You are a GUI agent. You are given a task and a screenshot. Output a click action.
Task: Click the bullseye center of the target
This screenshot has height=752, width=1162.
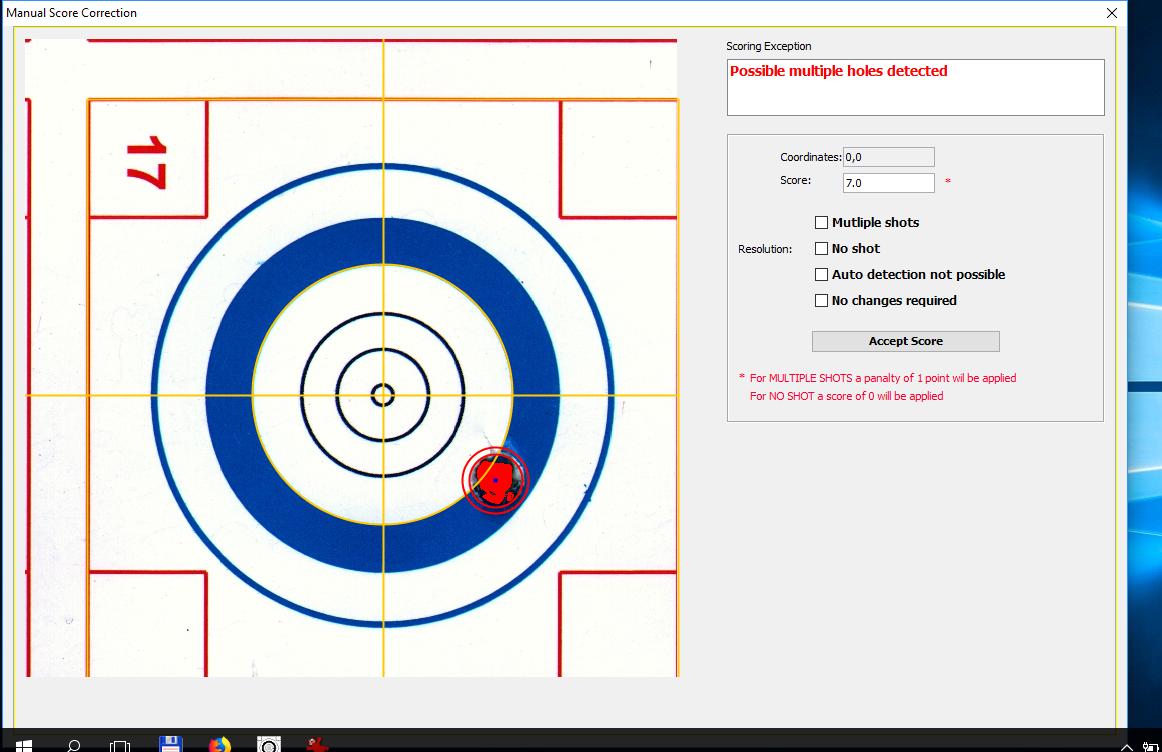[x=383, y=395]
